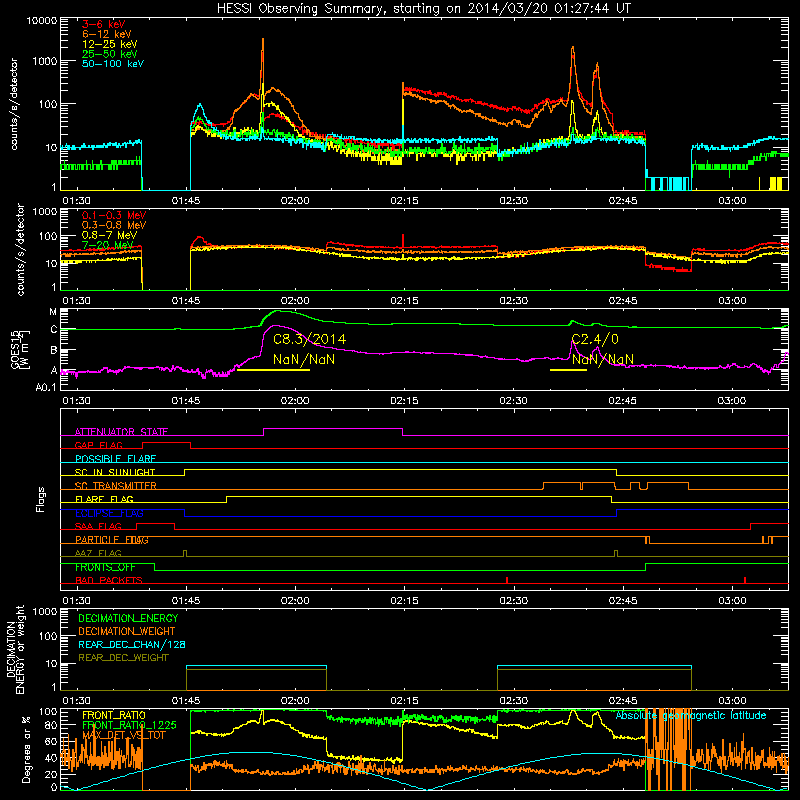This screenshot has height=800, width=800.
Task: Click the DECIMATION_ENERGY legend entry
Action: tap(128, 618)
